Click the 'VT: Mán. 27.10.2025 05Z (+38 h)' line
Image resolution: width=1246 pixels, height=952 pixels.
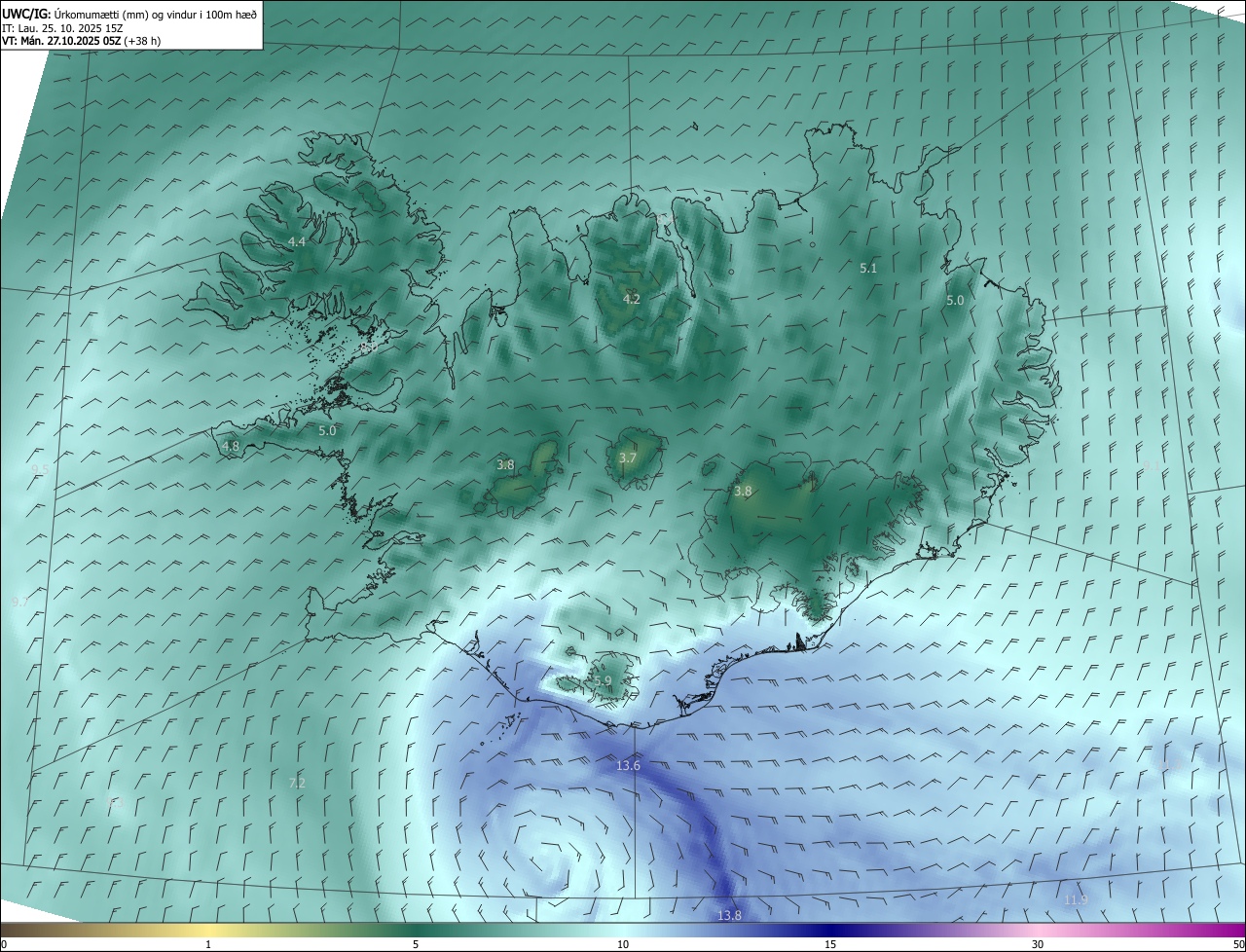[x=82, y=41]
